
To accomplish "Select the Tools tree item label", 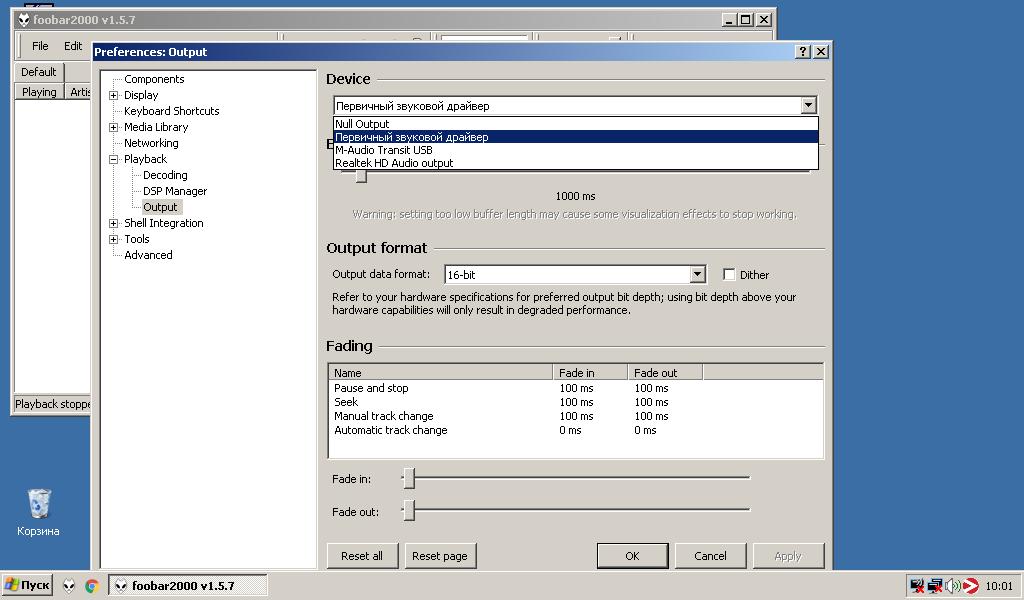I will pyautogui.click(x=136, y=239).
